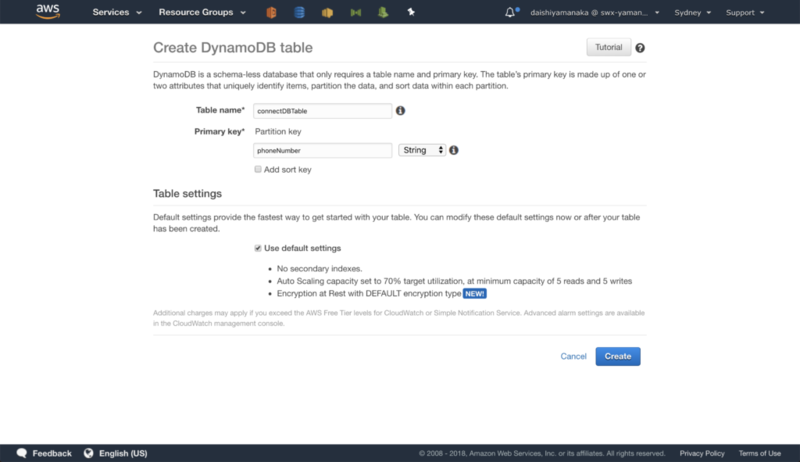Screen dimensions: 800x462
Task: Click the AWS logo home icon
Action: [48, 12]
